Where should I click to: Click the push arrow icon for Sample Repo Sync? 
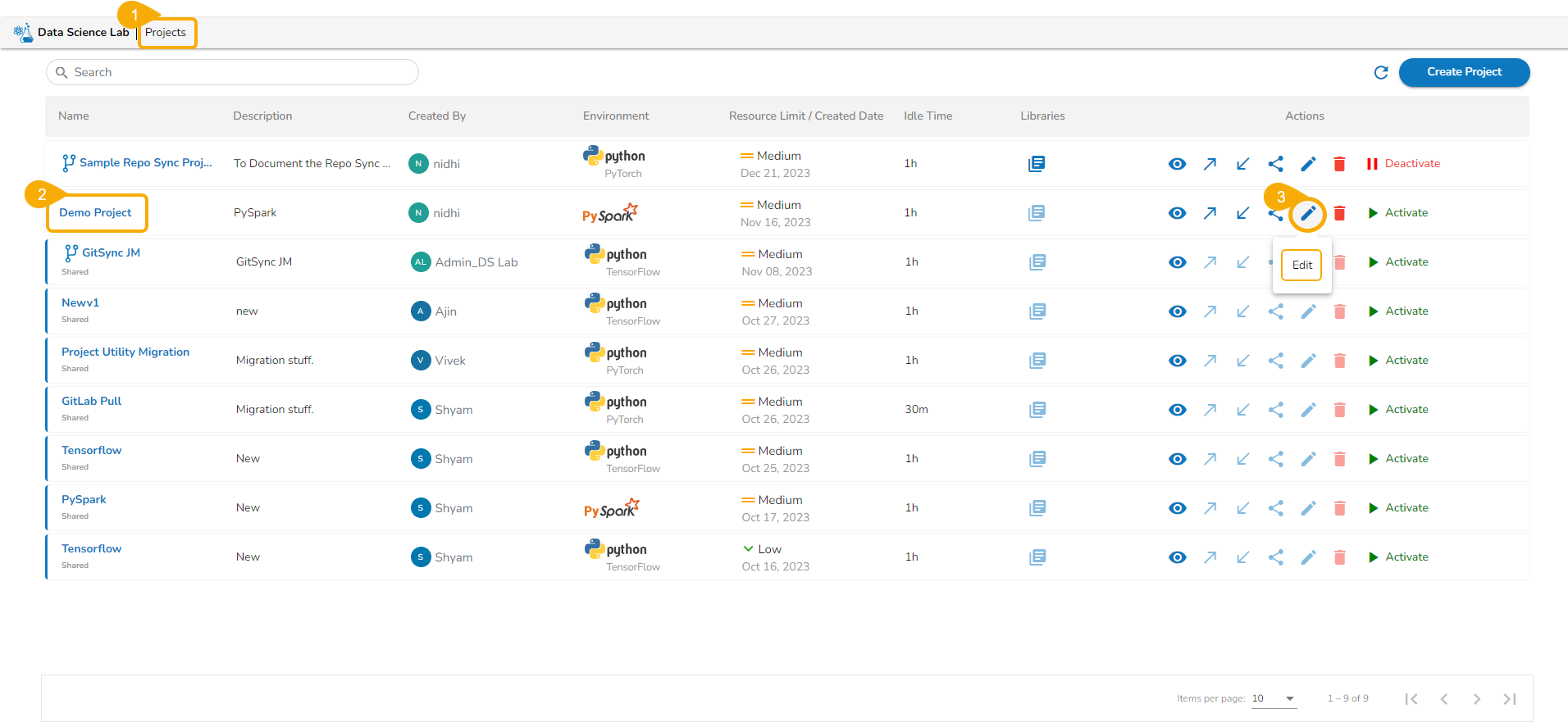[x=1210, y=164]
